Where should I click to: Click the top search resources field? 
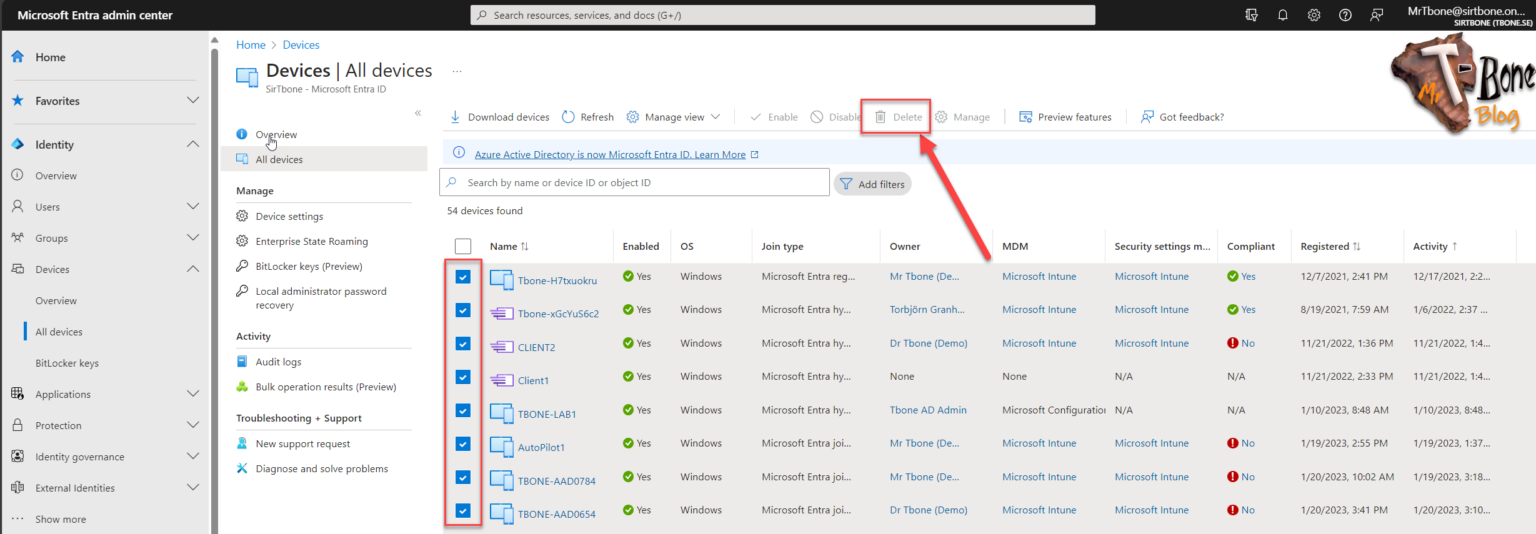click(783, 15)
